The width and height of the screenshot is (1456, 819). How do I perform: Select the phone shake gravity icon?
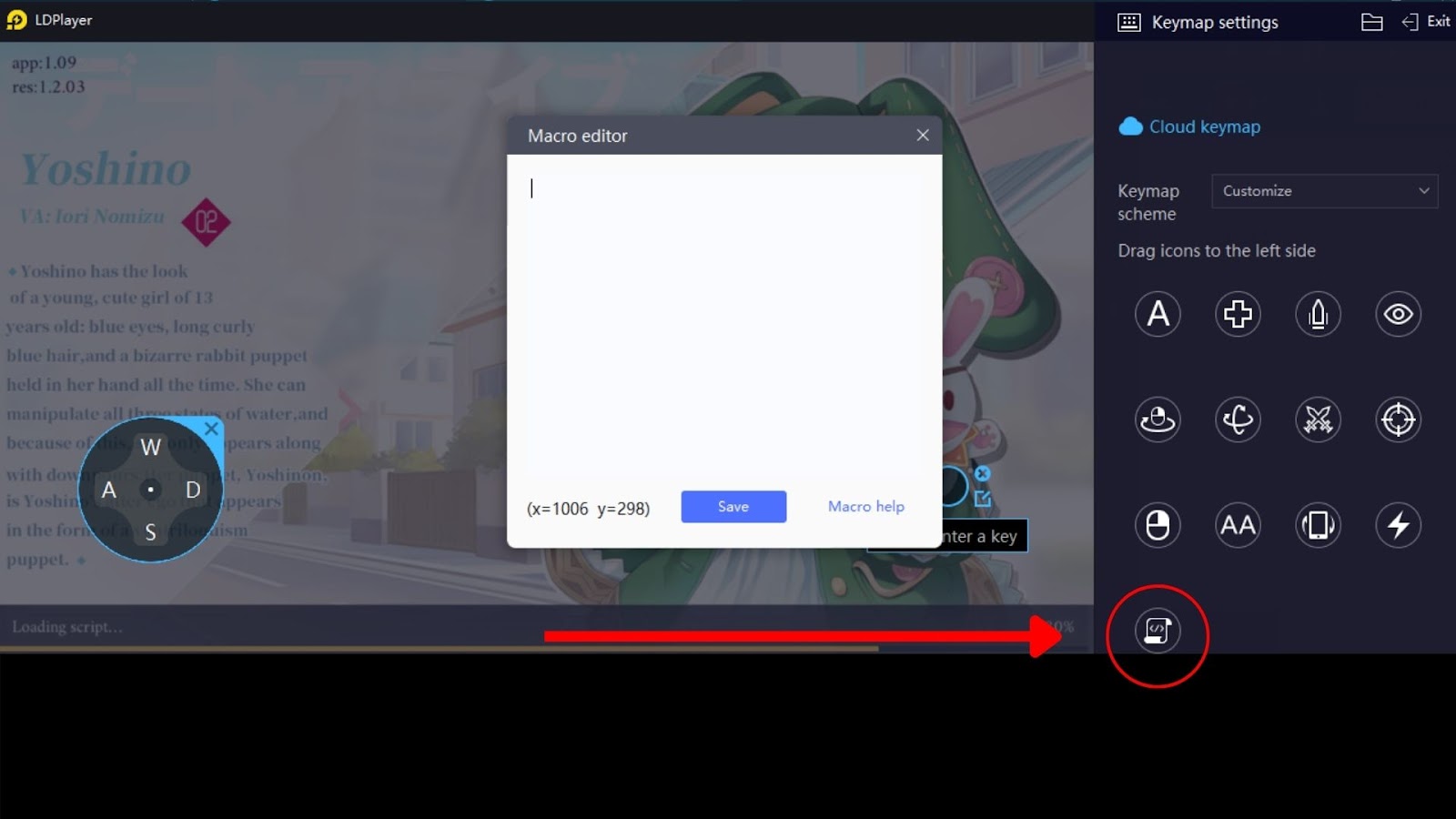[x=1318, y=525]
